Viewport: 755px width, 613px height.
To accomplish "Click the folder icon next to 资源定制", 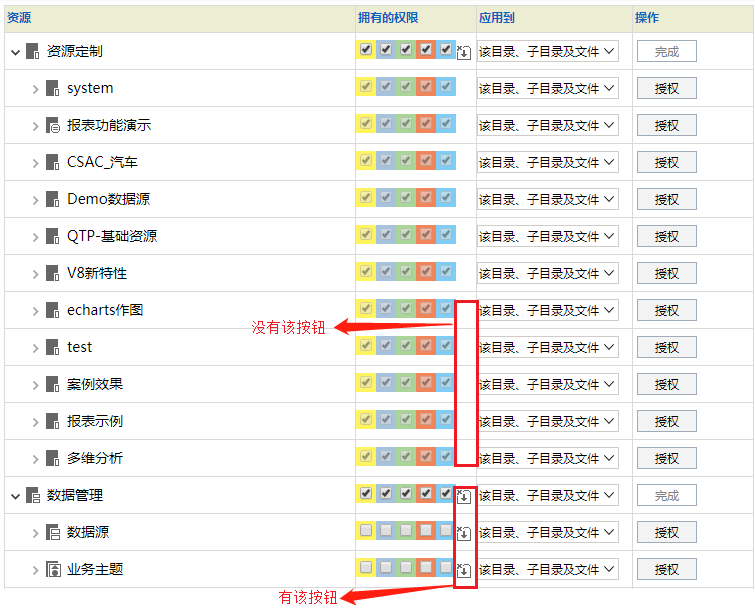I will (32, 51).
